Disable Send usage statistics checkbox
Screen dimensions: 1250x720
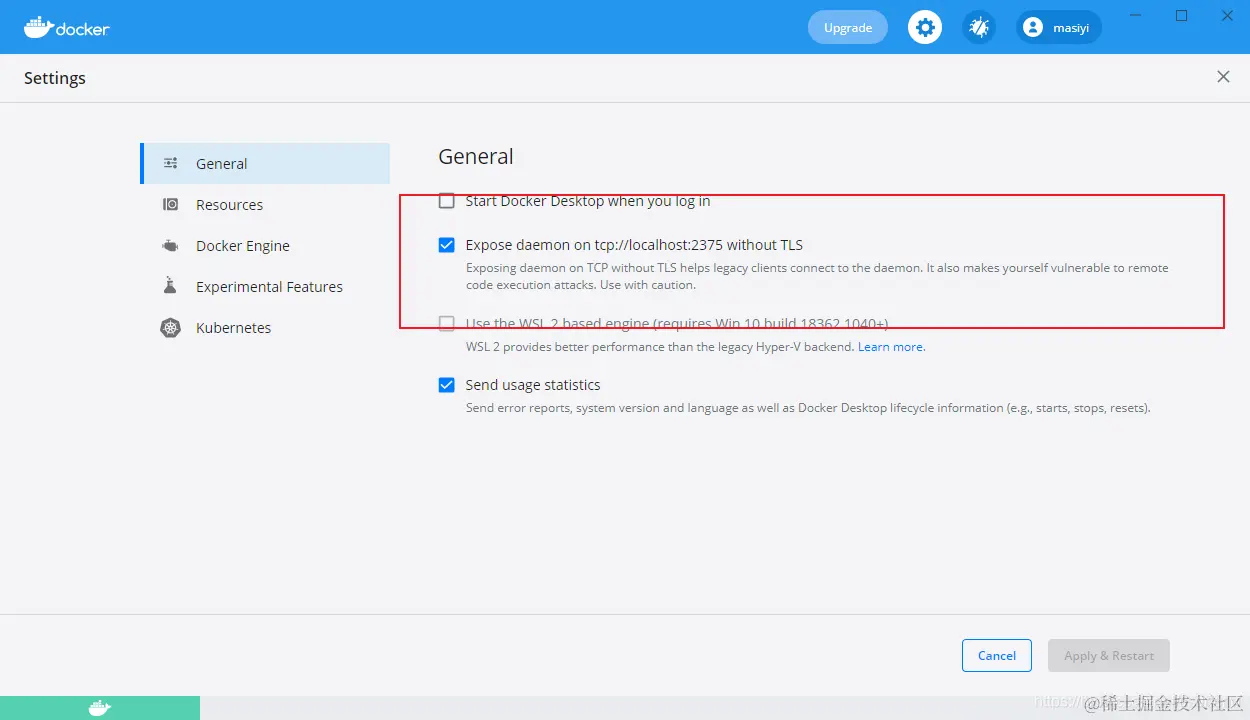(x=447, y=385)
